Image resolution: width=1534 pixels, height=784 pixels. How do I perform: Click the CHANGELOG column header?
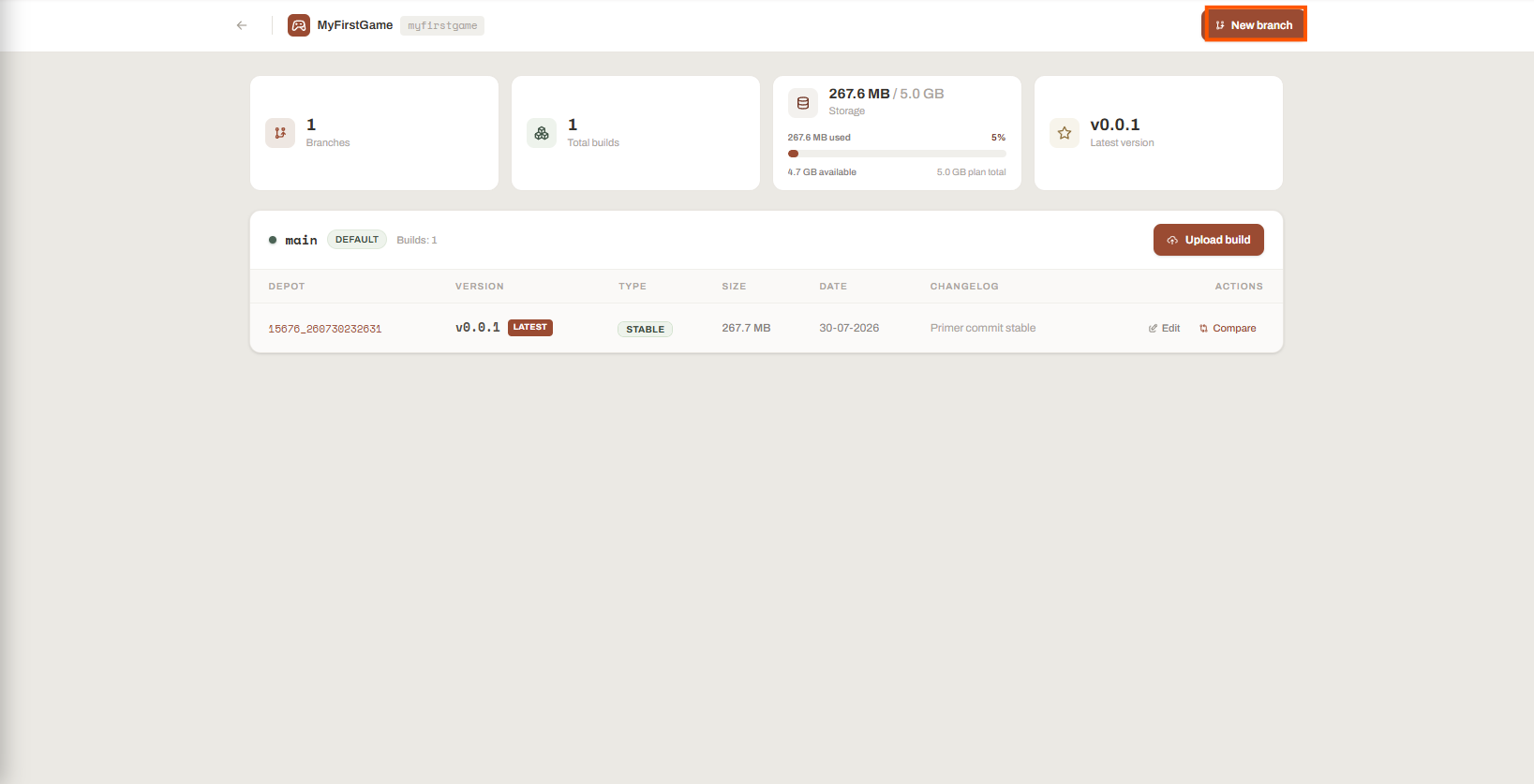pos(964,287)
